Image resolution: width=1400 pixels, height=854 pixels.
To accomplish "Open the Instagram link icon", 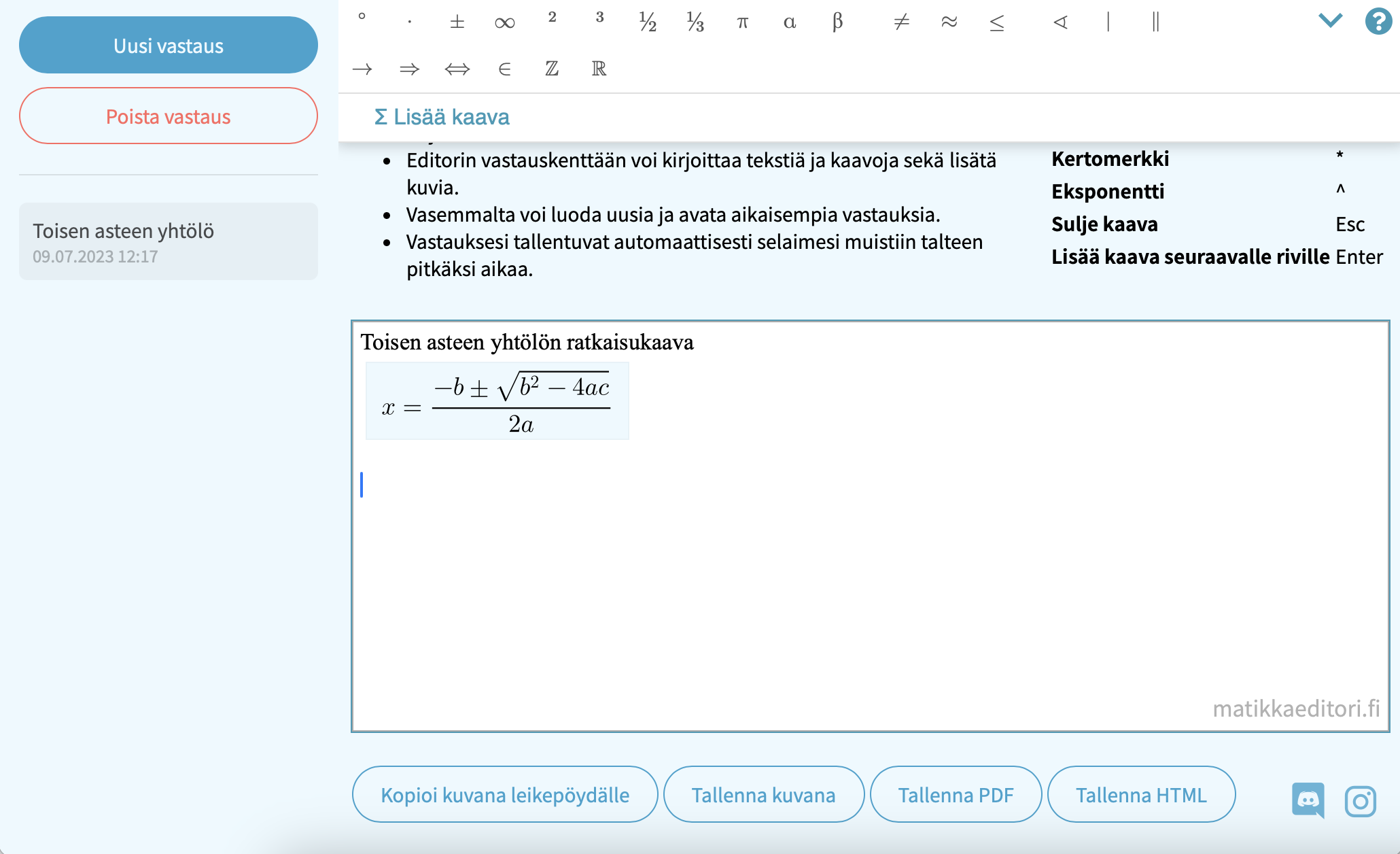I will 1360,801.
